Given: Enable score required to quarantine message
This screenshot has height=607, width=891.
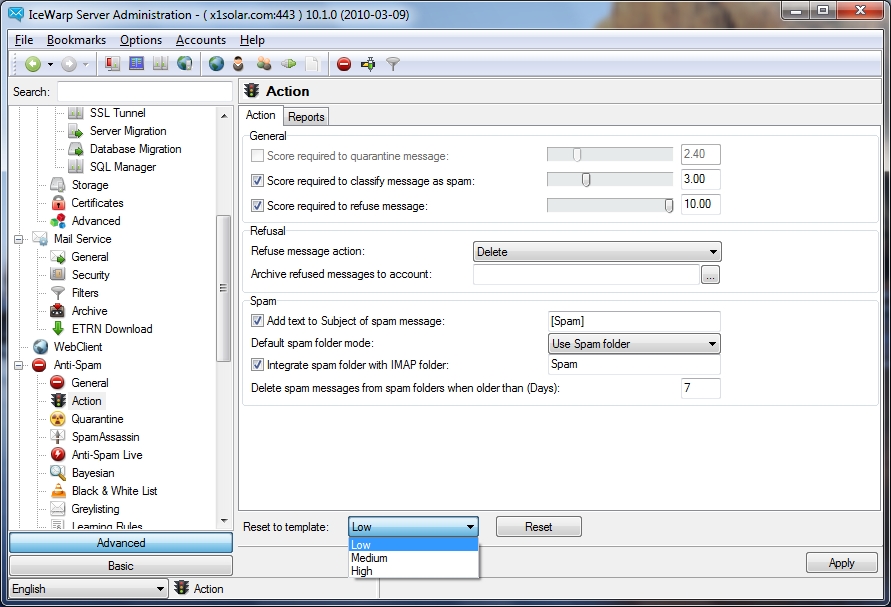Looking at the screenshot, I should [x=258, y=156].
